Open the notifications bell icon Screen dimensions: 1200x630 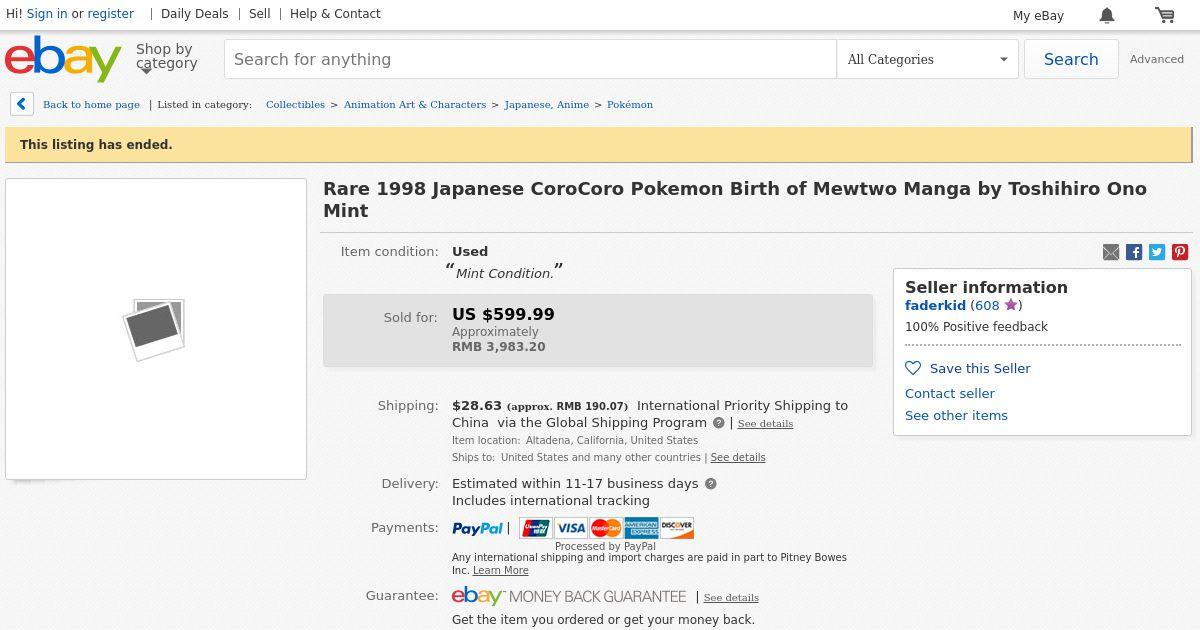click(1107, 15)
